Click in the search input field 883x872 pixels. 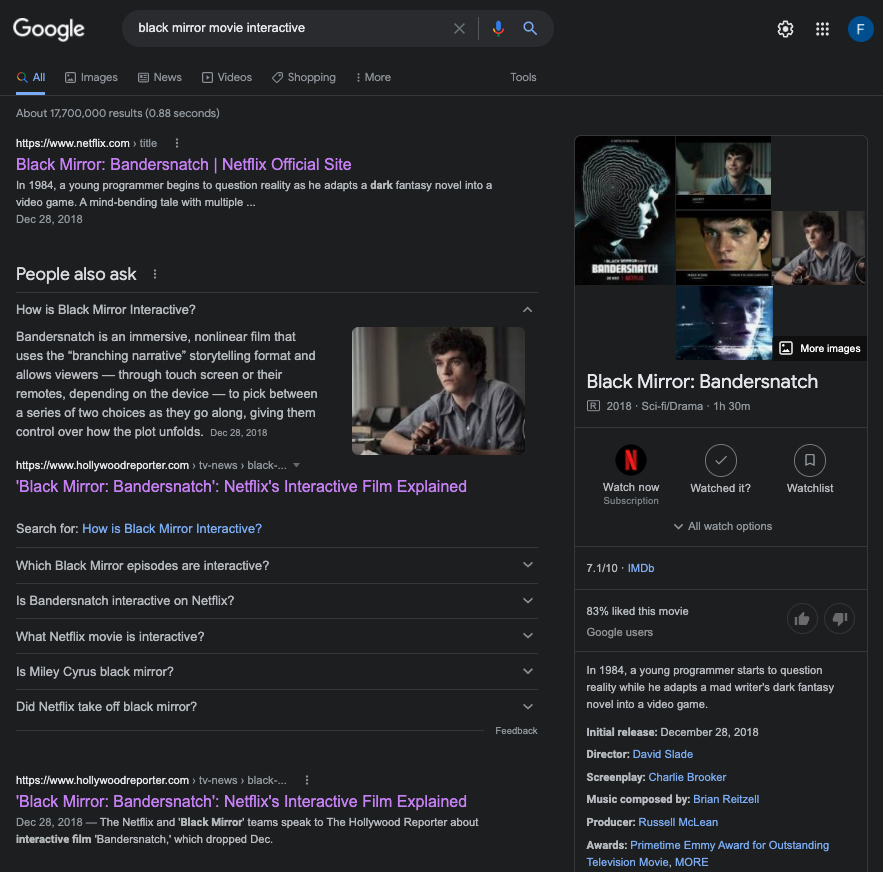coord(290,28)
